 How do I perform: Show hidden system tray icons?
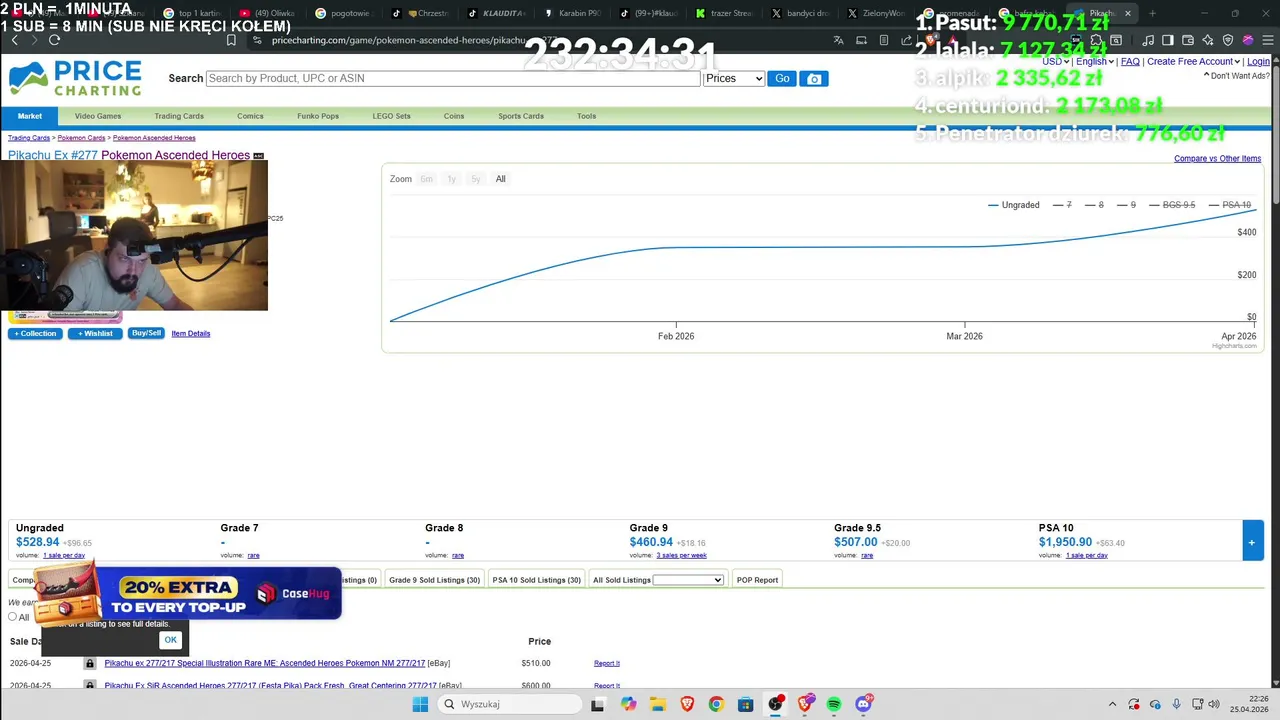pyautogui.click(x=1112, y=704)
